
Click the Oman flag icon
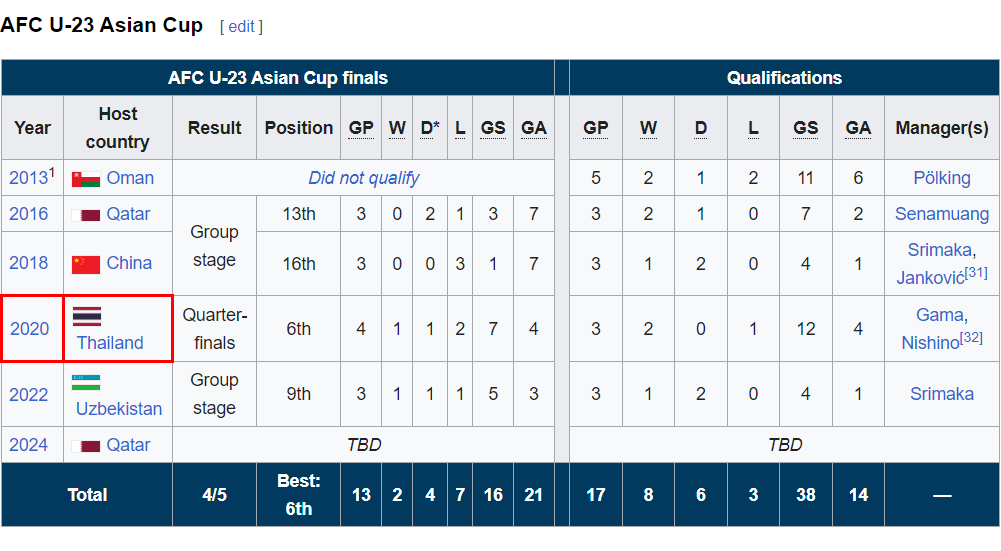(86, 179)
